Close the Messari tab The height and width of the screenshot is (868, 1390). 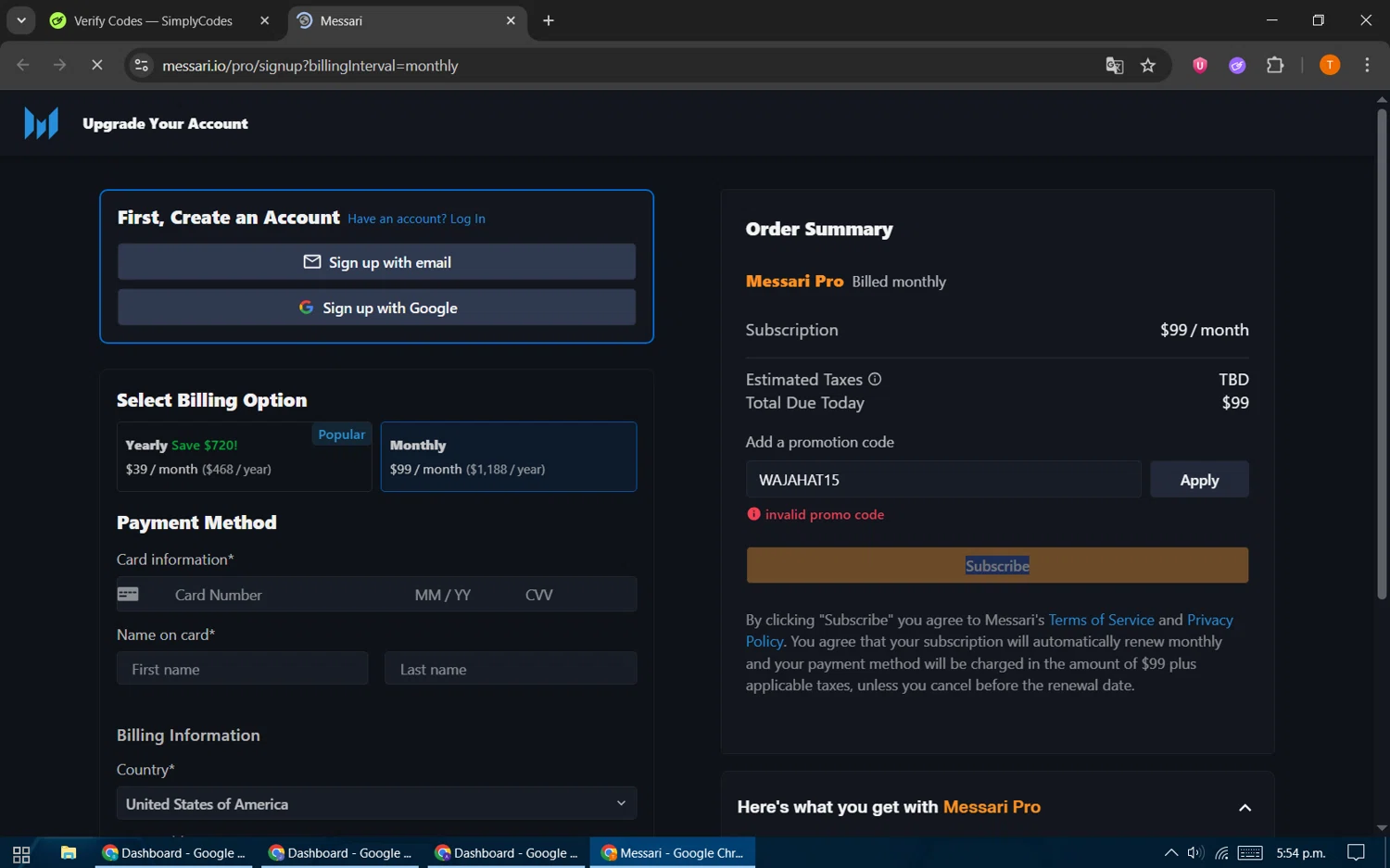tap(511, 20)
